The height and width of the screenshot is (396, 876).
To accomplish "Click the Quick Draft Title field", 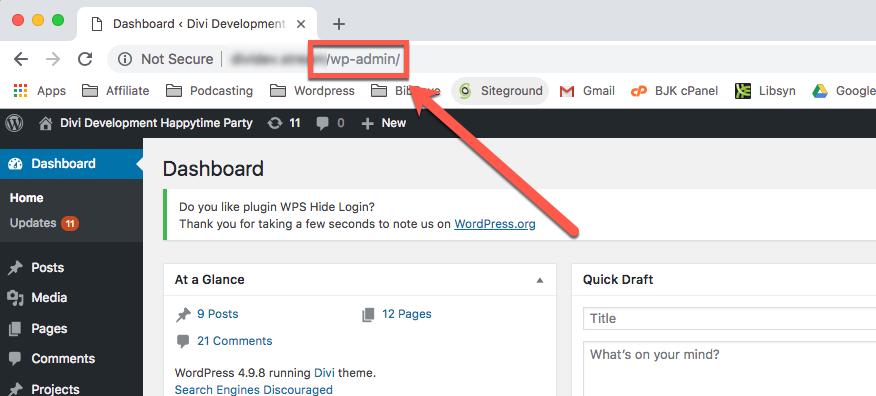I will pyautogui.click(x=730, y=318).
